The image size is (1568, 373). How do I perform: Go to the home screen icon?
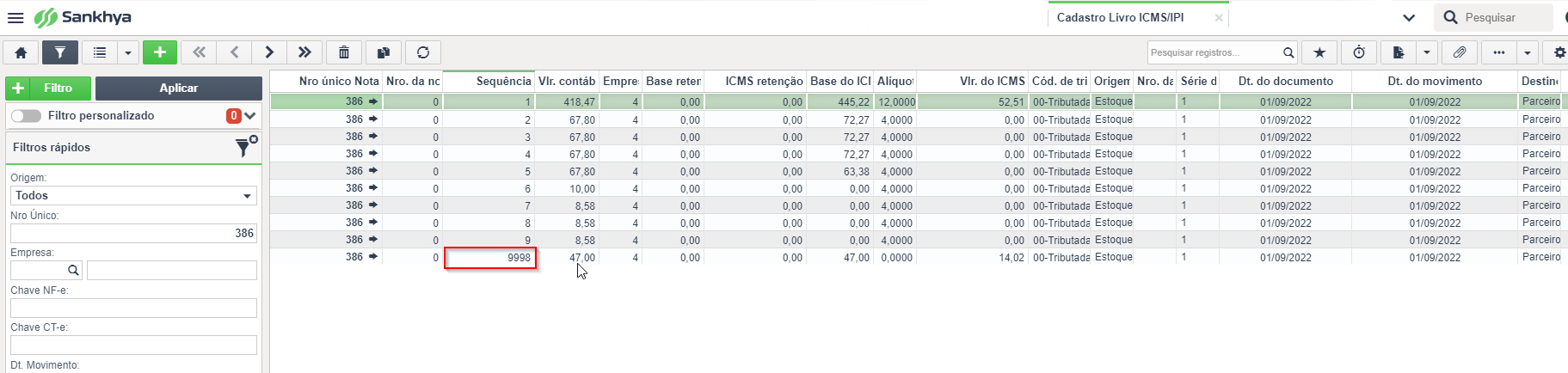click(21, 52)
